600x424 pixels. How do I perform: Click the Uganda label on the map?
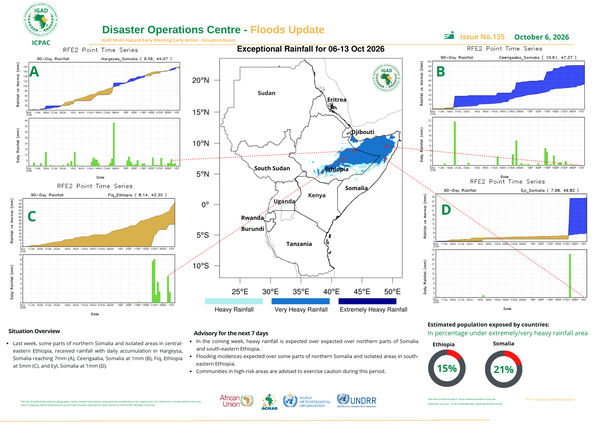coord(284,201)
